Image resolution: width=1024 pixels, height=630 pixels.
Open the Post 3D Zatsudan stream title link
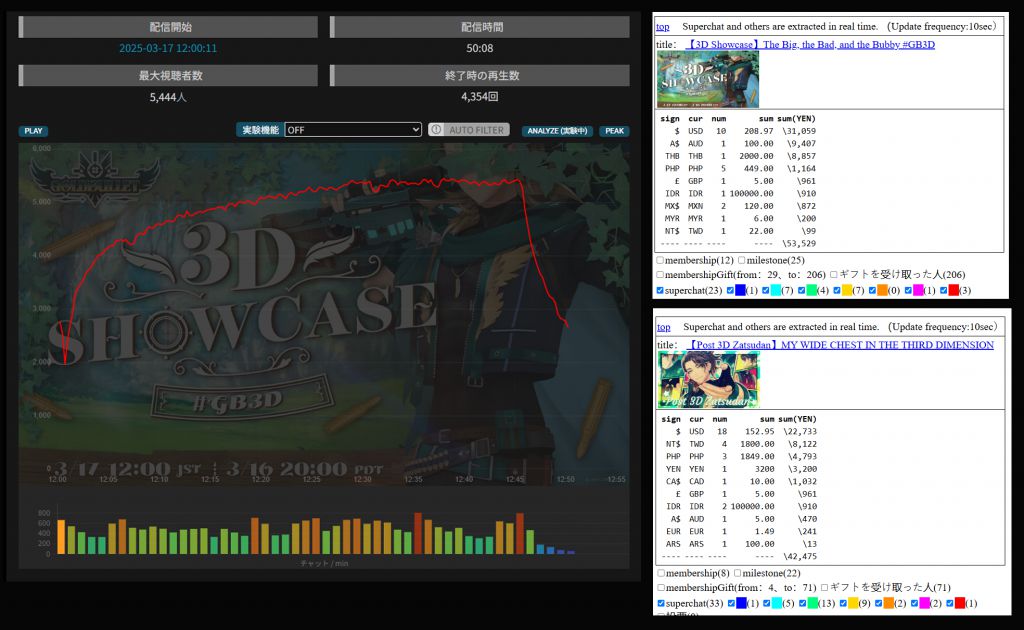point(841,345)
